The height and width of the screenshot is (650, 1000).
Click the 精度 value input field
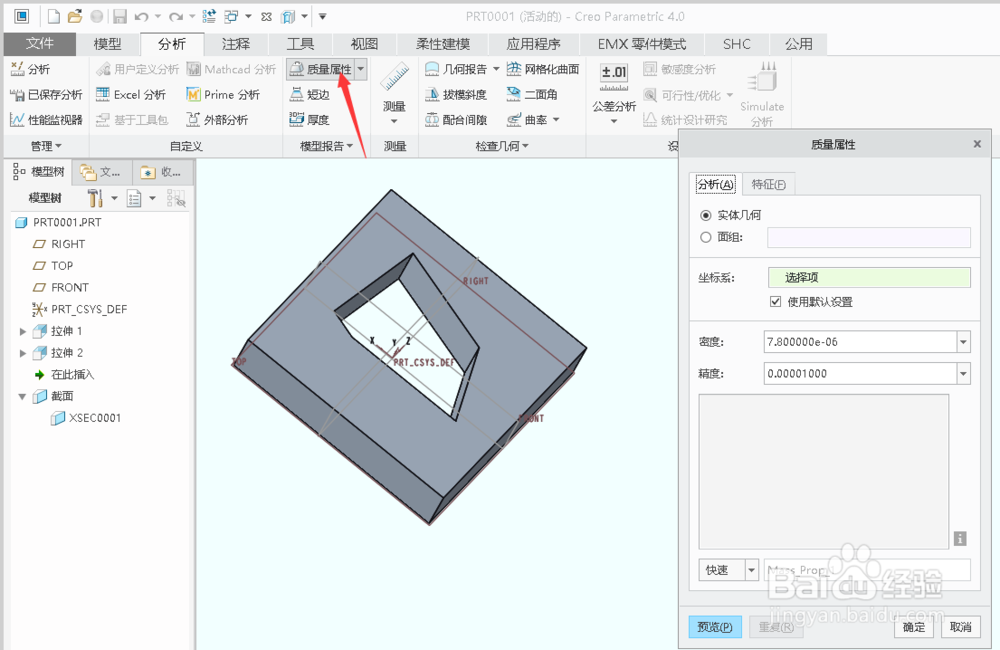point(860,374)
